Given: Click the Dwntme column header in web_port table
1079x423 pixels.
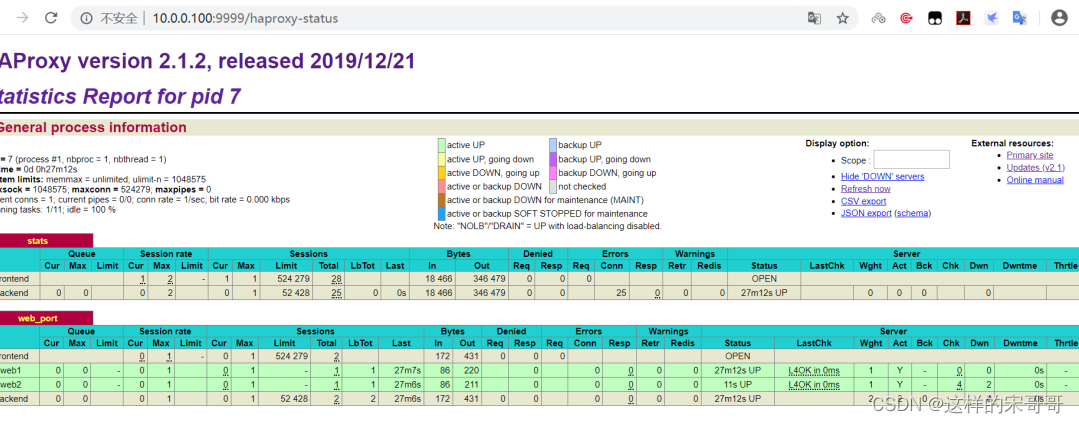Looking at the screenshot, I should 1020,343.
